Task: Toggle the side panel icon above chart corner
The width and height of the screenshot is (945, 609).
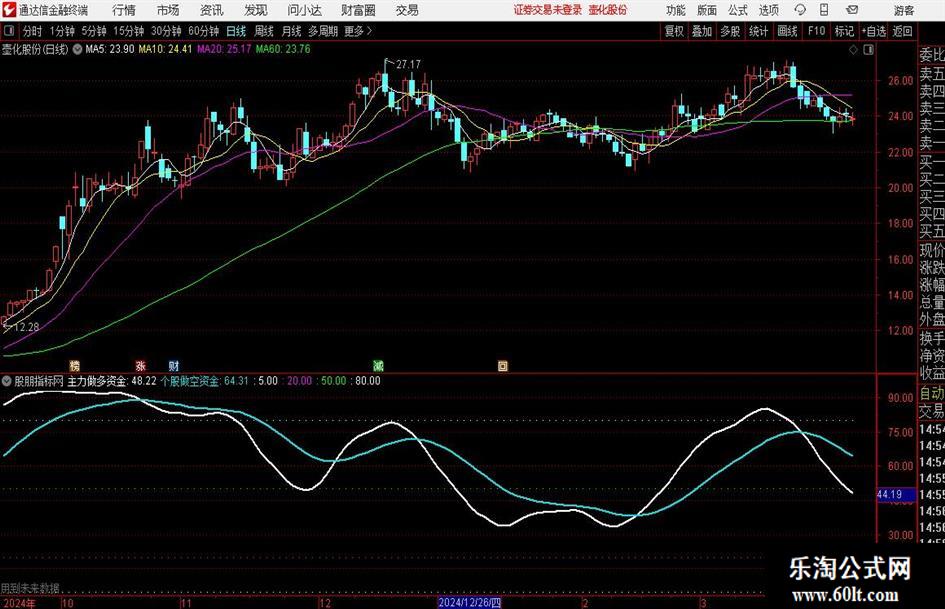Action: click(868, 50)
